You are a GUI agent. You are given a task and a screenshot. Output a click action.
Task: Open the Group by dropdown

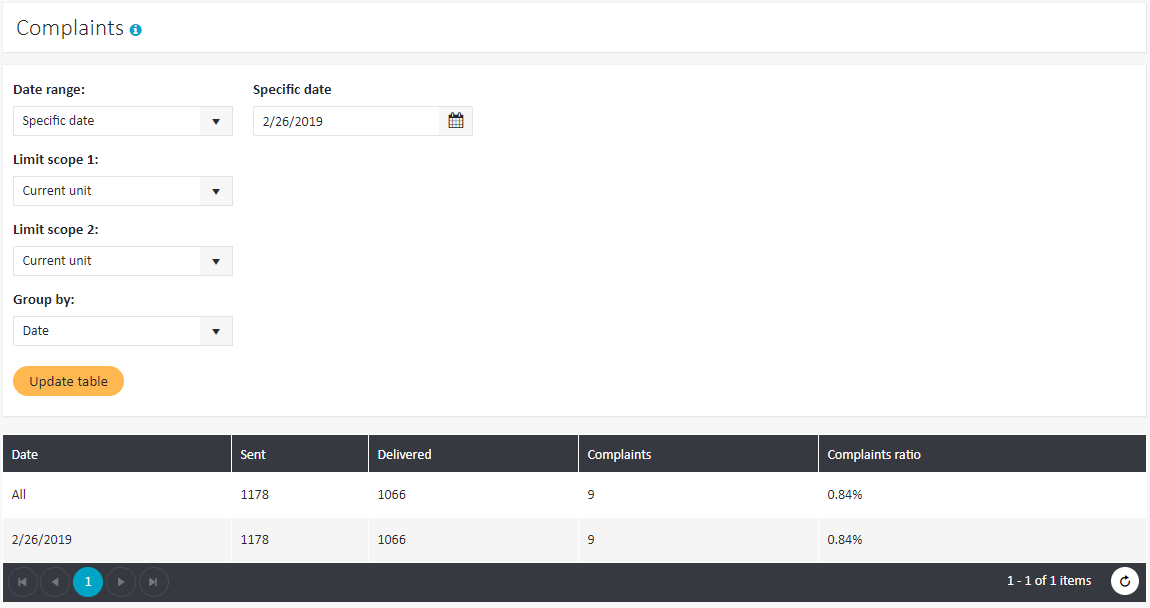coord(122,331)
